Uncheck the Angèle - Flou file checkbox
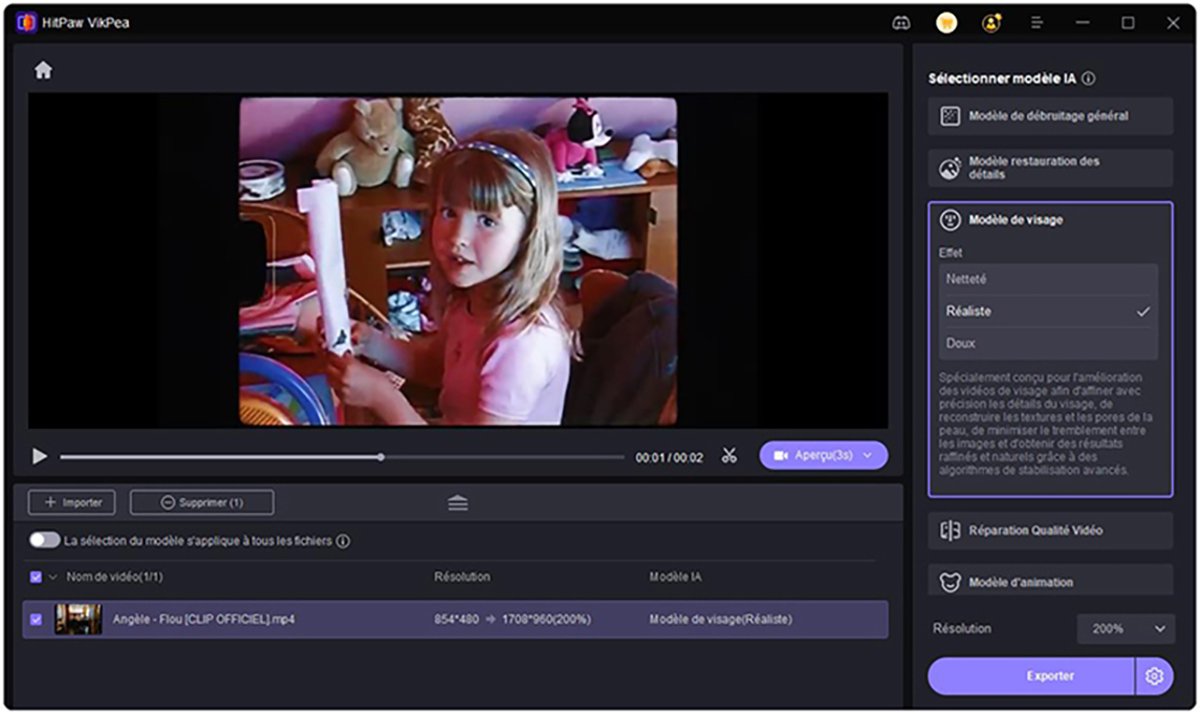This screenshot has height=714, width=1200. click(36, 619)
